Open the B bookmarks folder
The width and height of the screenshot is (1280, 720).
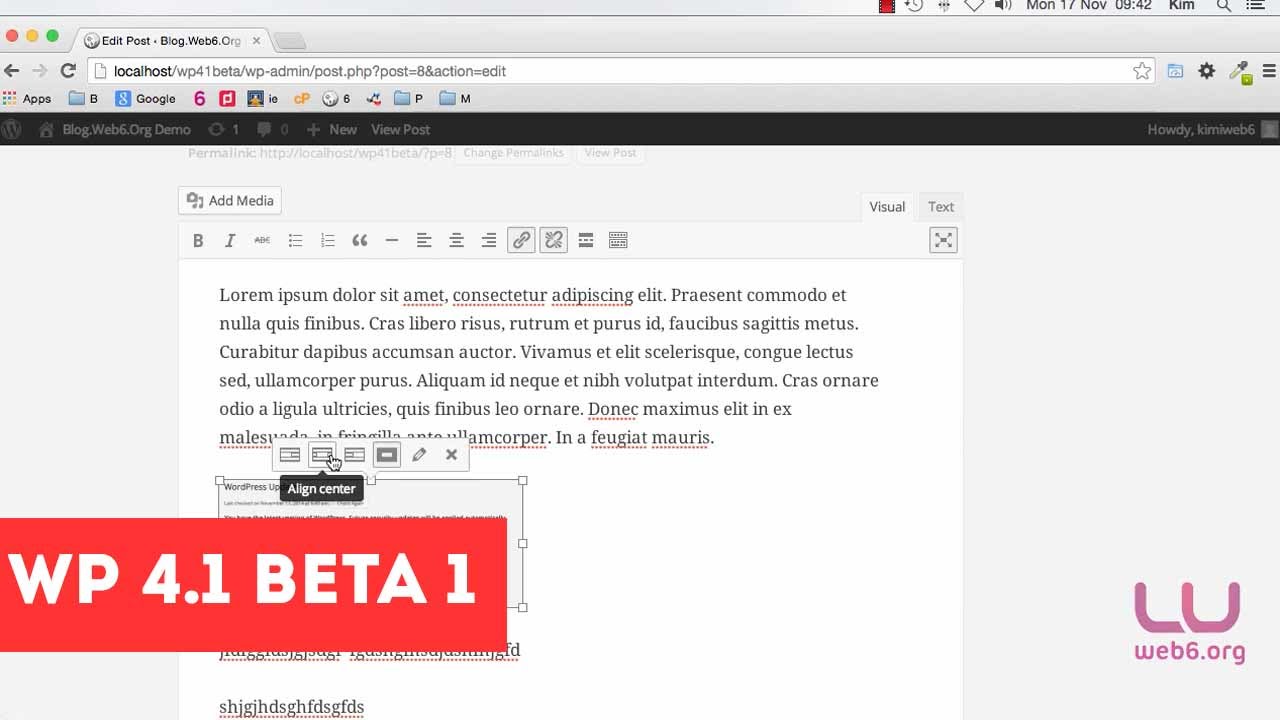(x=84, y=99)
